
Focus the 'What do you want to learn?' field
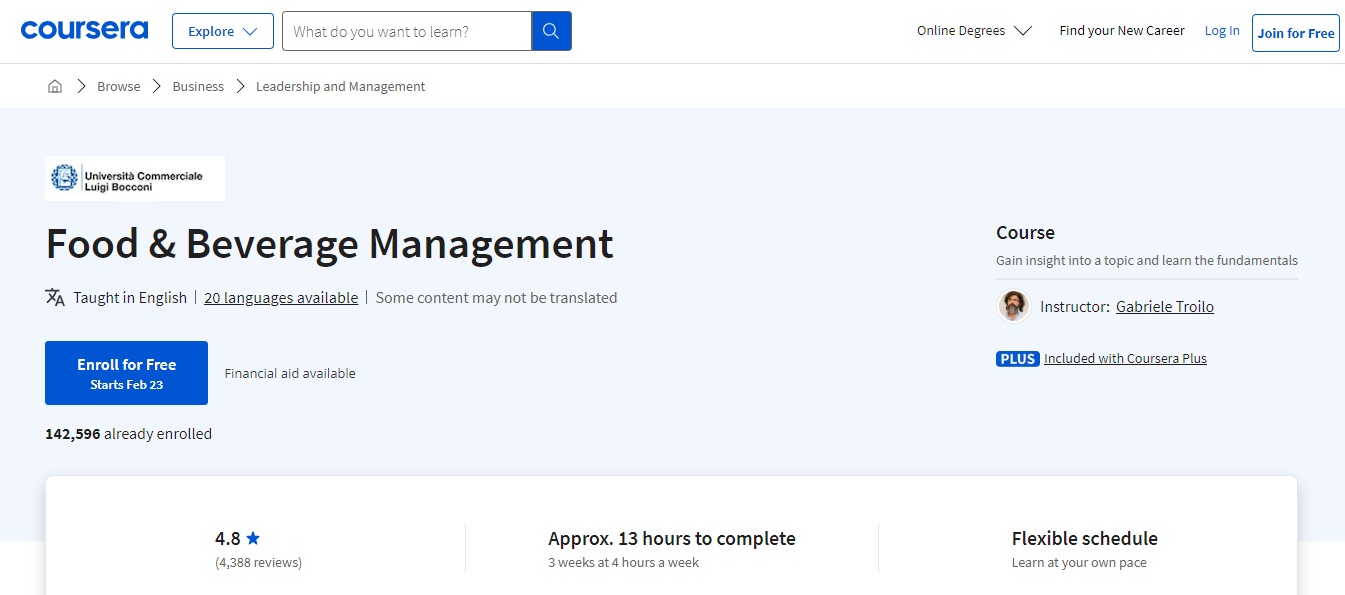[x=407, y=31]
